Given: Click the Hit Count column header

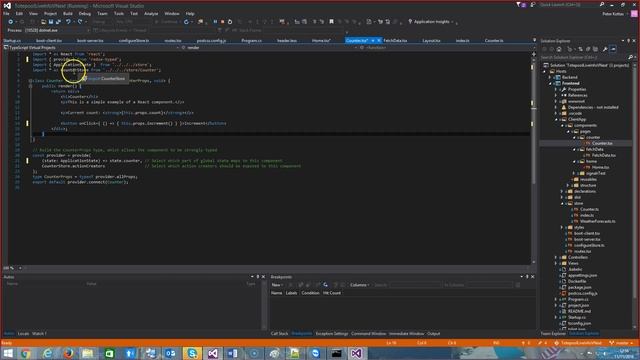Looking at the screenshot, I should (332, 293).
